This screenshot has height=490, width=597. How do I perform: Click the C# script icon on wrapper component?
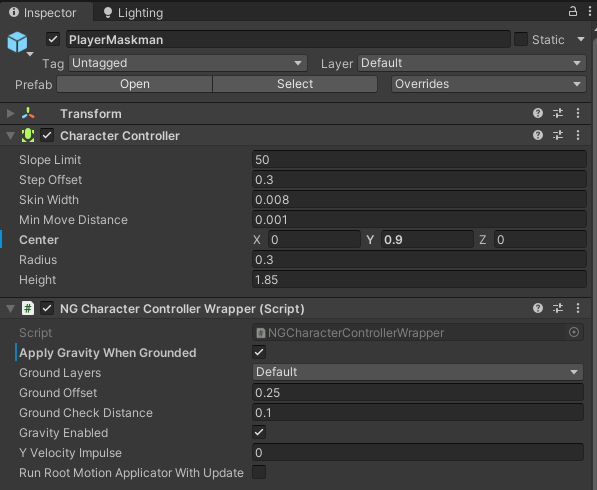pyautogui.click(x=28, y=308)
